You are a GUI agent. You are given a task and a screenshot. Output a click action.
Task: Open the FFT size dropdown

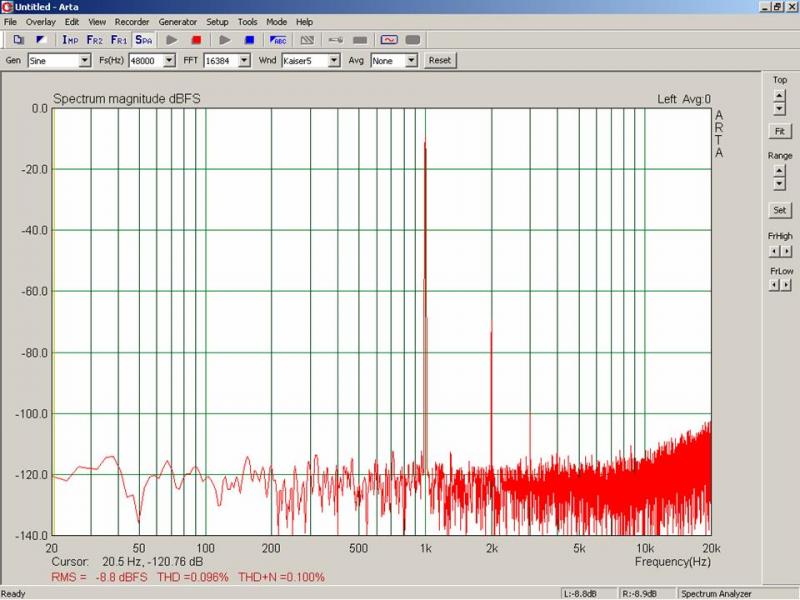[x=243, y=60]
